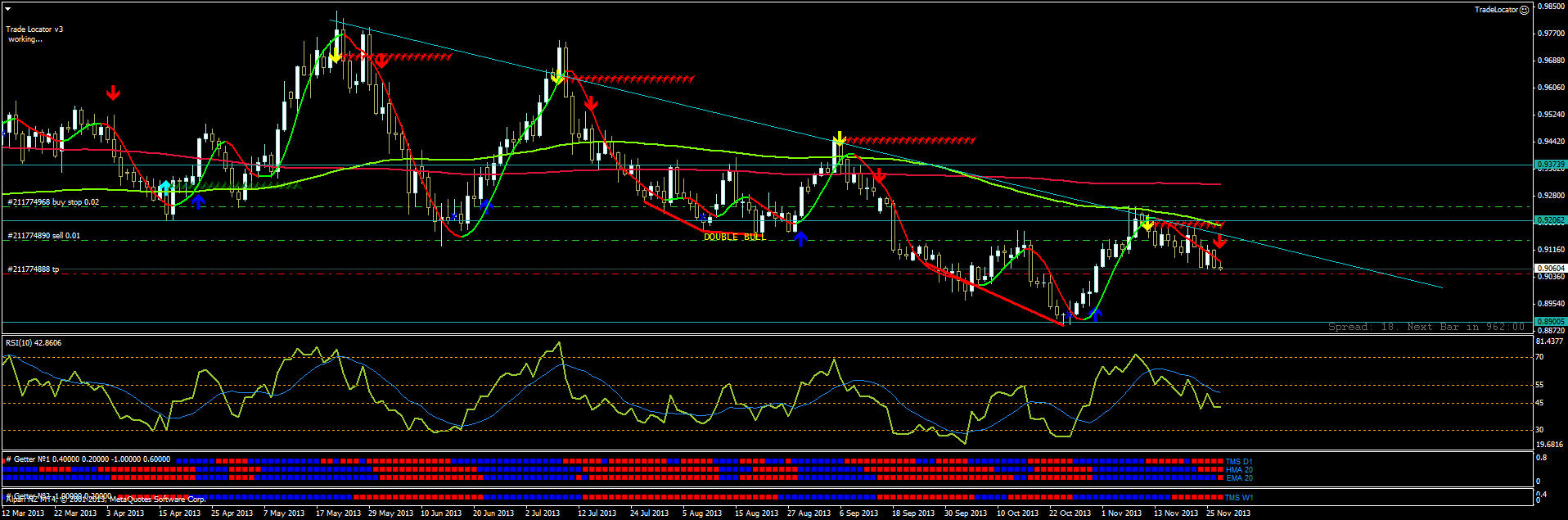Click the 10 Oct 2013 date on the time axis
Viewport: 1568px width, 520px height.
click(x=1017, y=513)
